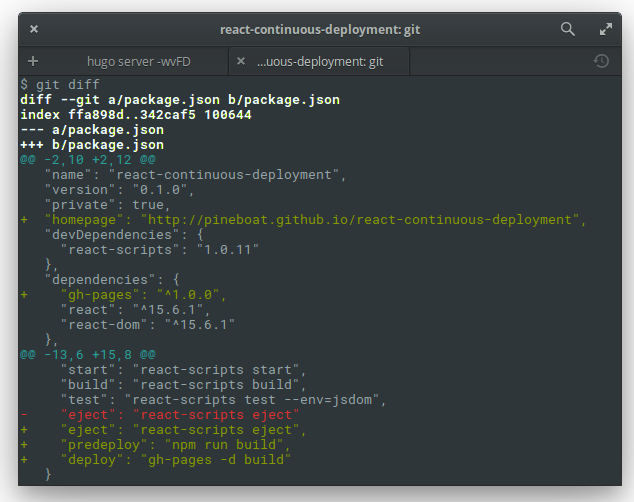This screenshot has width=634, height=502.
Task: Switch to the hugo server -wvFD tab
Action: point(139,61)
